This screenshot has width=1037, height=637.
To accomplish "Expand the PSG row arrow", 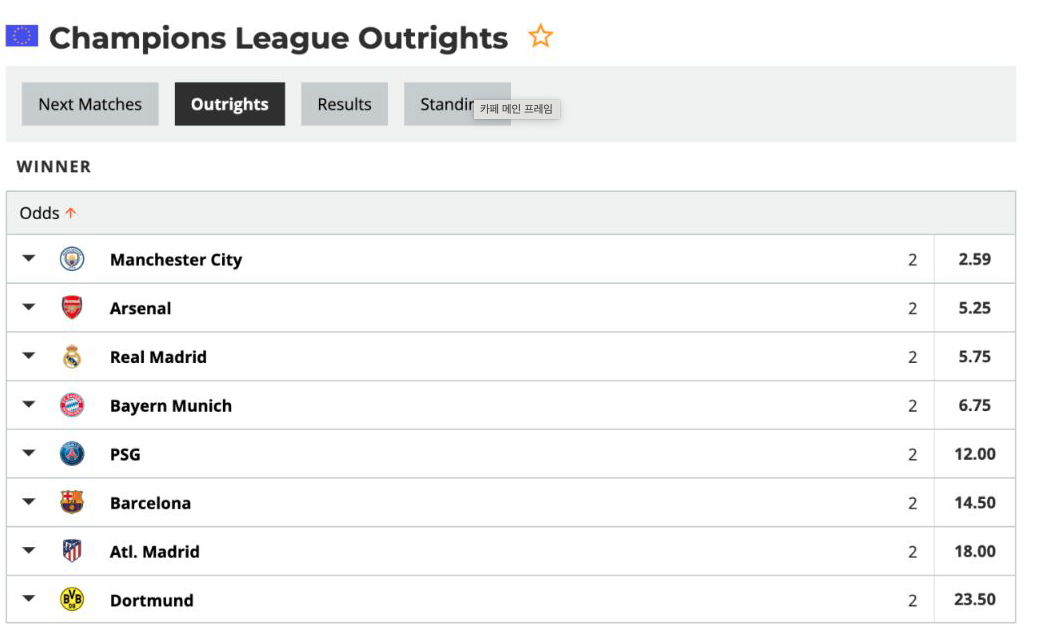I will coord(29,453).
